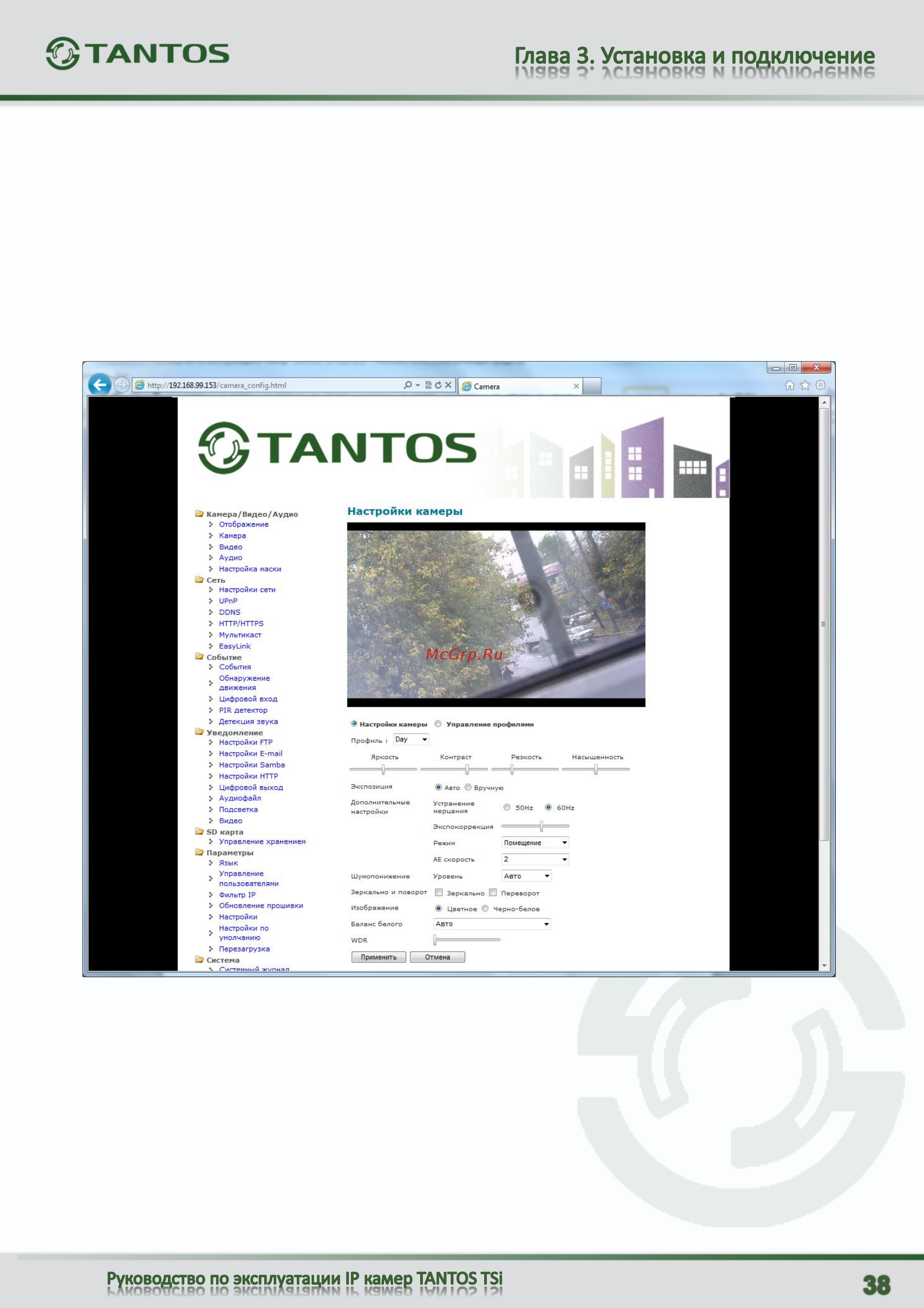Open the HTTP/HTTPS link
The width and height of the screenshot is (924, 1308).
point(241,624)
